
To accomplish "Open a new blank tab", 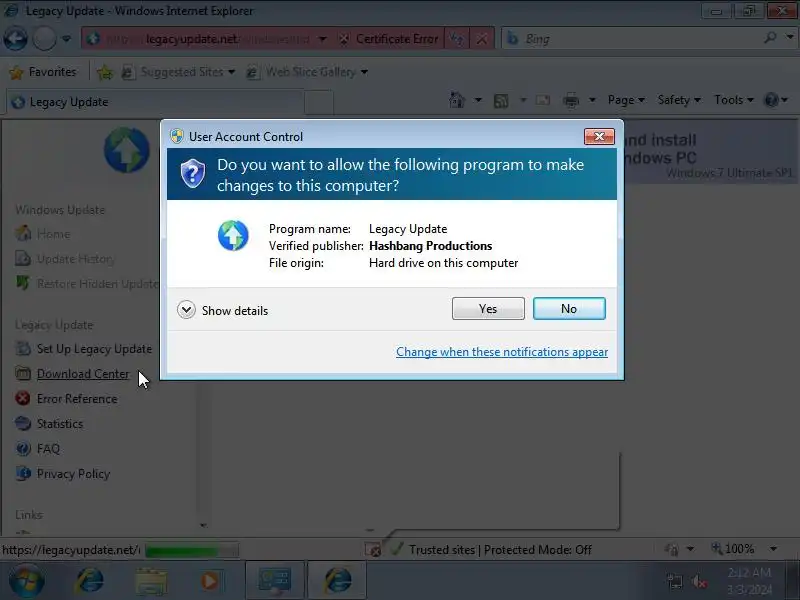I will 319,103.
